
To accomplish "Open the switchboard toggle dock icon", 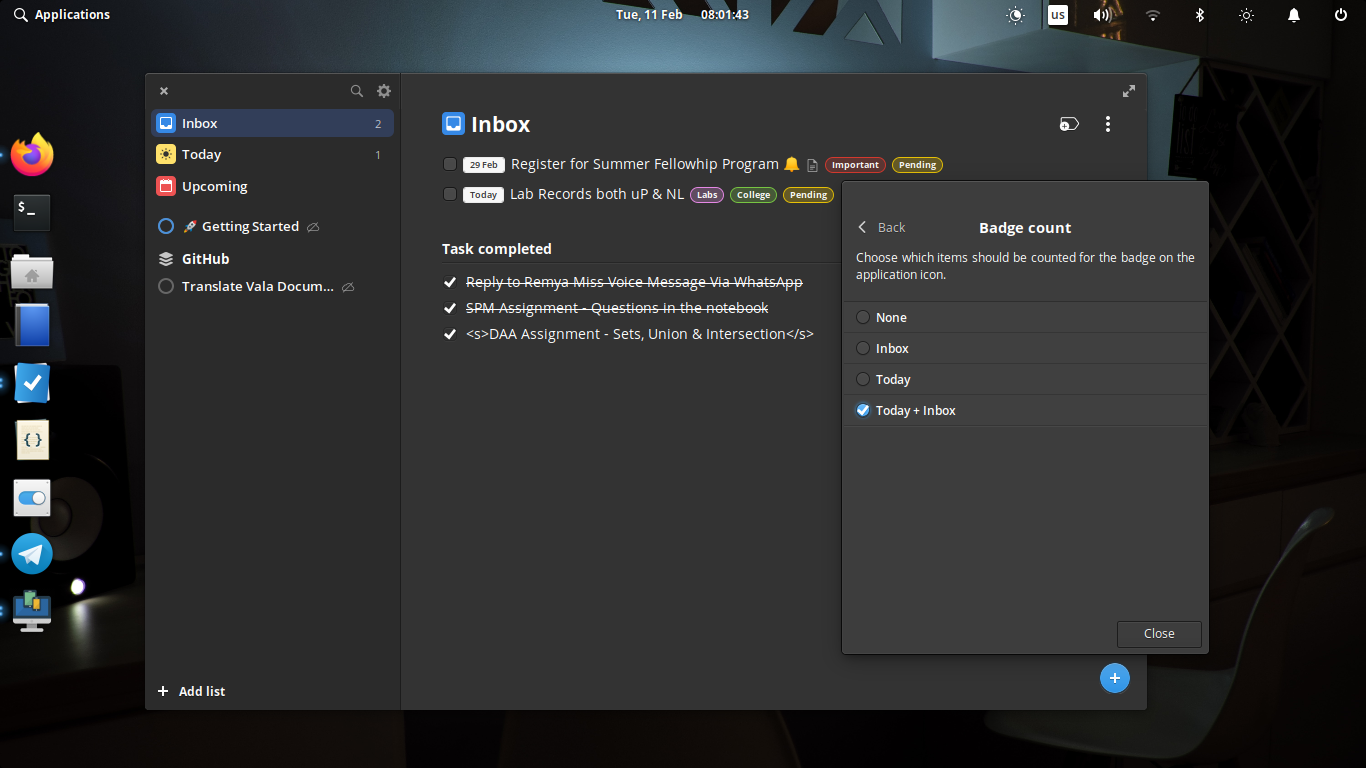I will pyautogui.click(x=32, y=497).
